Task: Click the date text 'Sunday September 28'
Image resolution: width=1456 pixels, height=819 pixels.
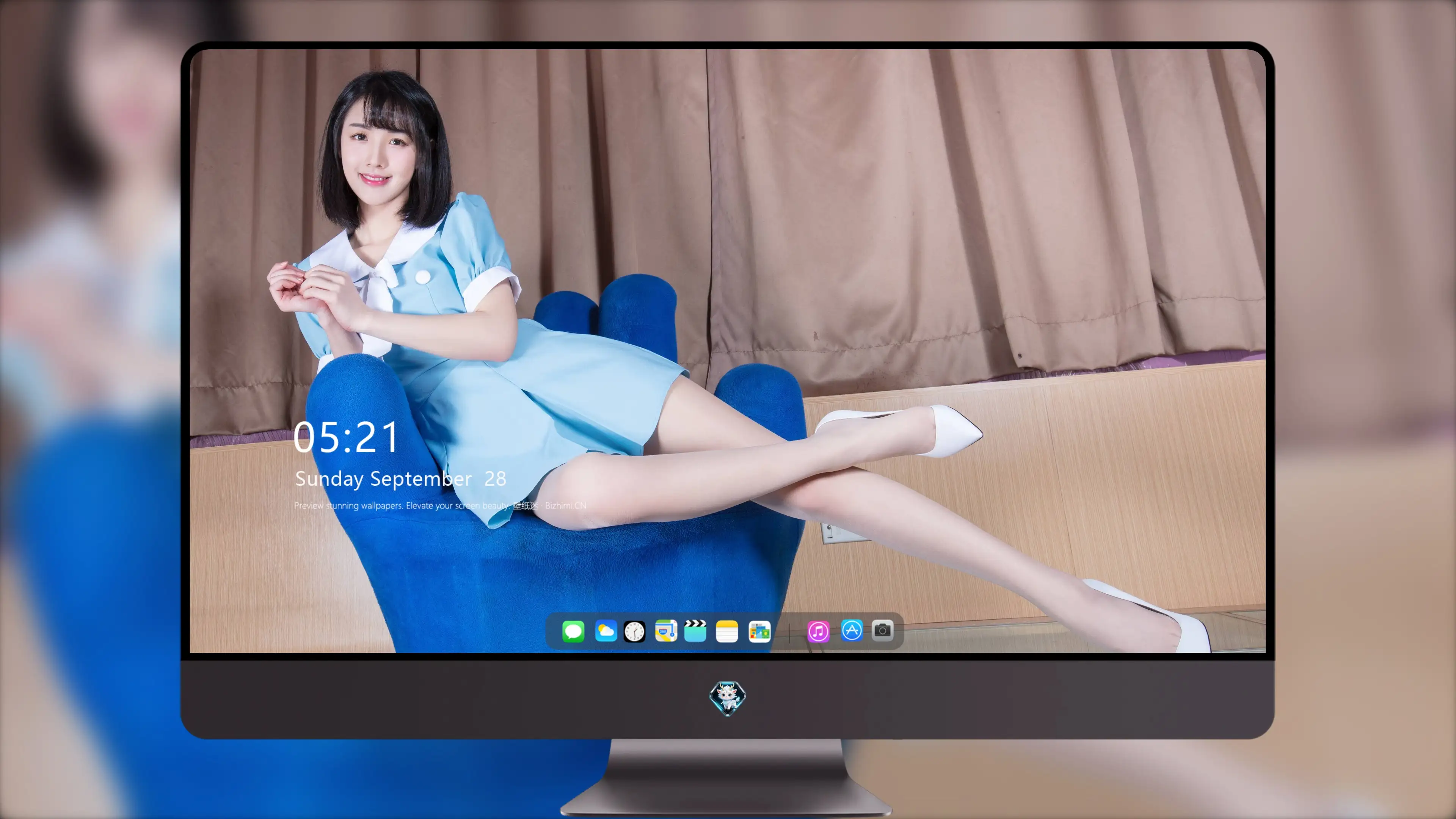Action: coord(400,479)
